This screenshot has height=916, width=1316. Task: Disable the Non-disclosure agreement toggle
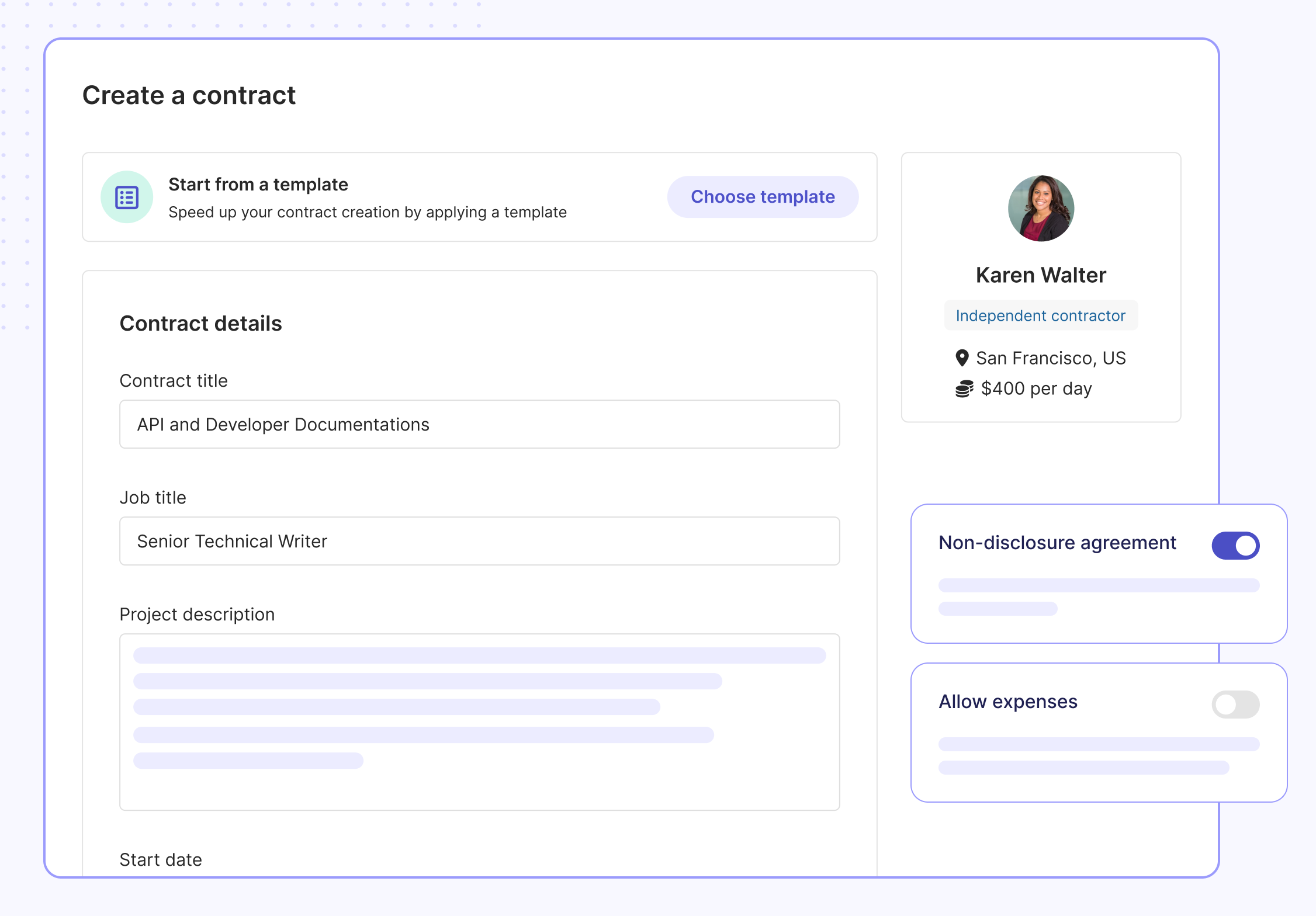(1235, 546)
